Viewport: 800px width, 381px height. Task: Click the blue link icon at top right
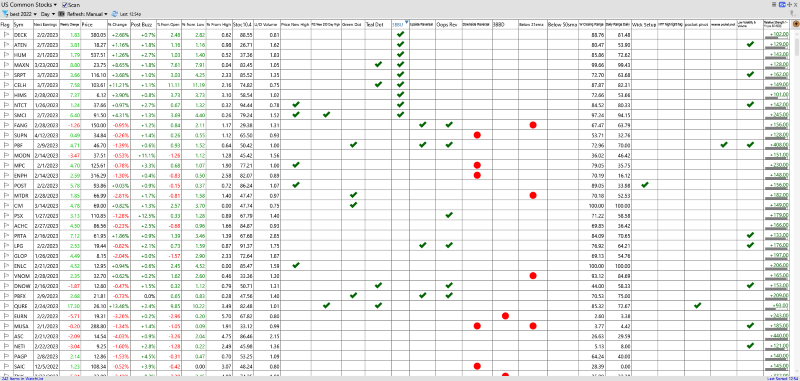tap(782, 4)
